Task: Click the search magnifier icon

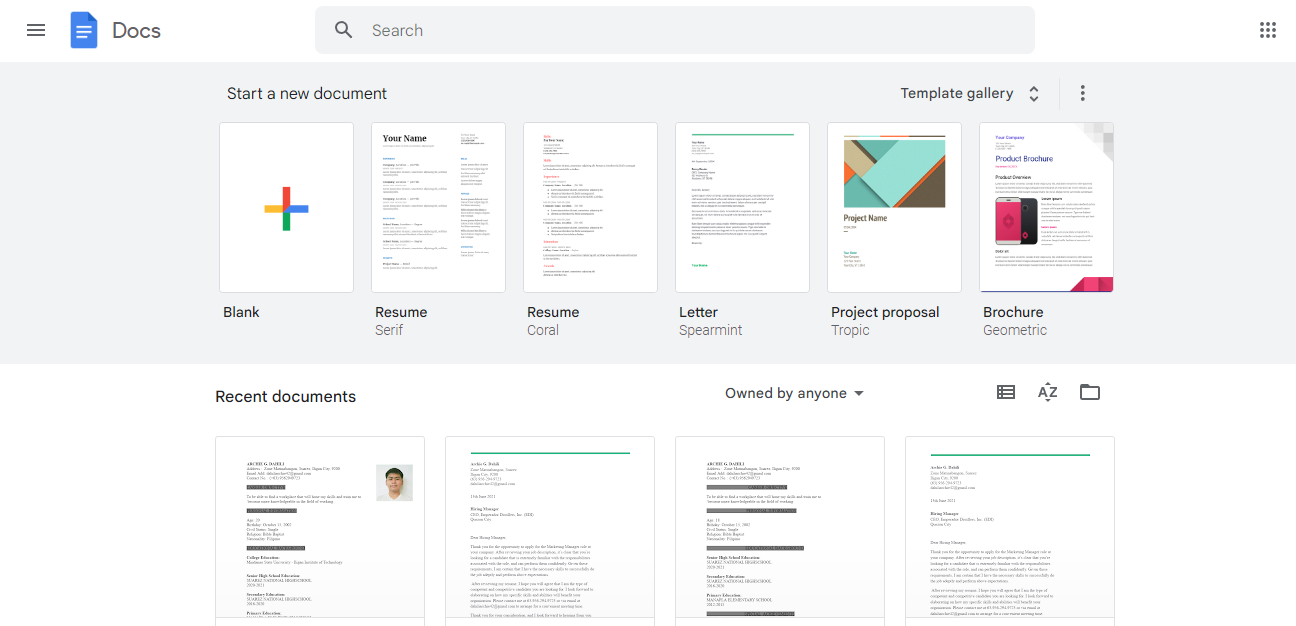Action: tap(344, 30)
